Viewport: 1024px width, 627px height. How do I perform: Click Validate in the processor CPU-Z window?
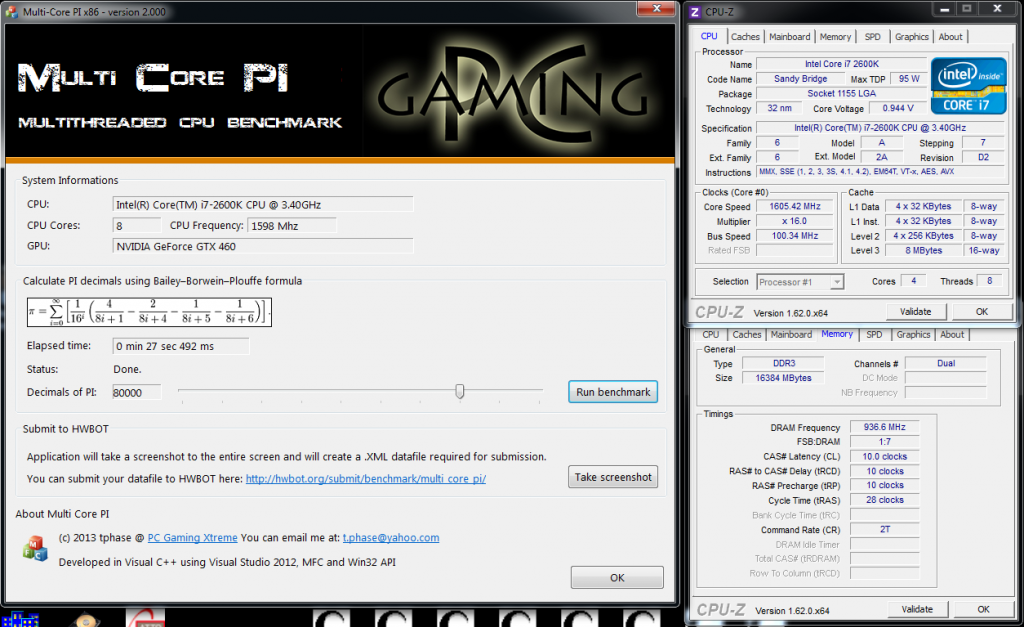click(916, 312)
